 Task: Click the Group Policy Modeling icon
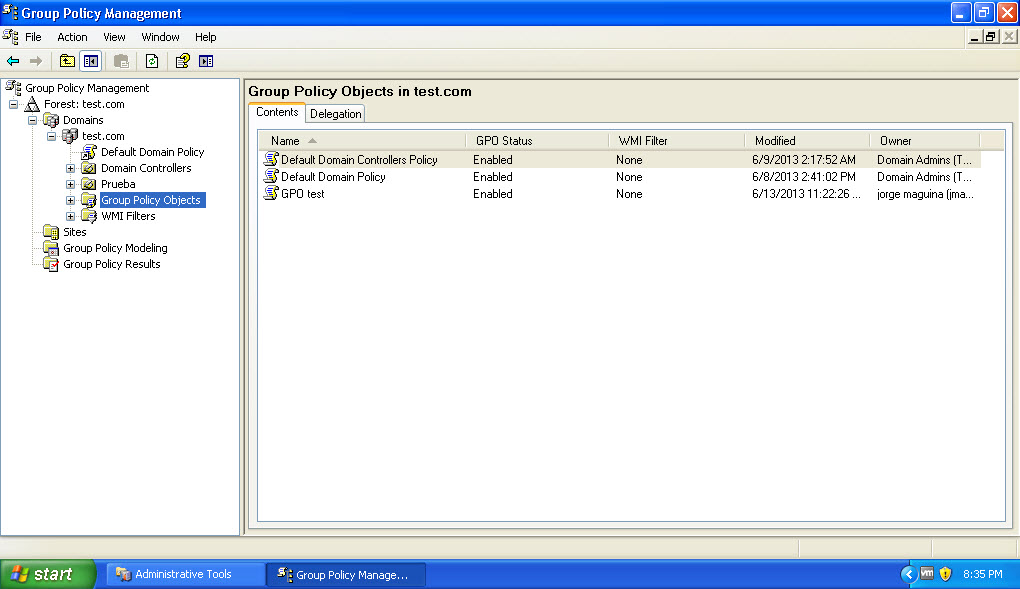[x=51, y=248]
